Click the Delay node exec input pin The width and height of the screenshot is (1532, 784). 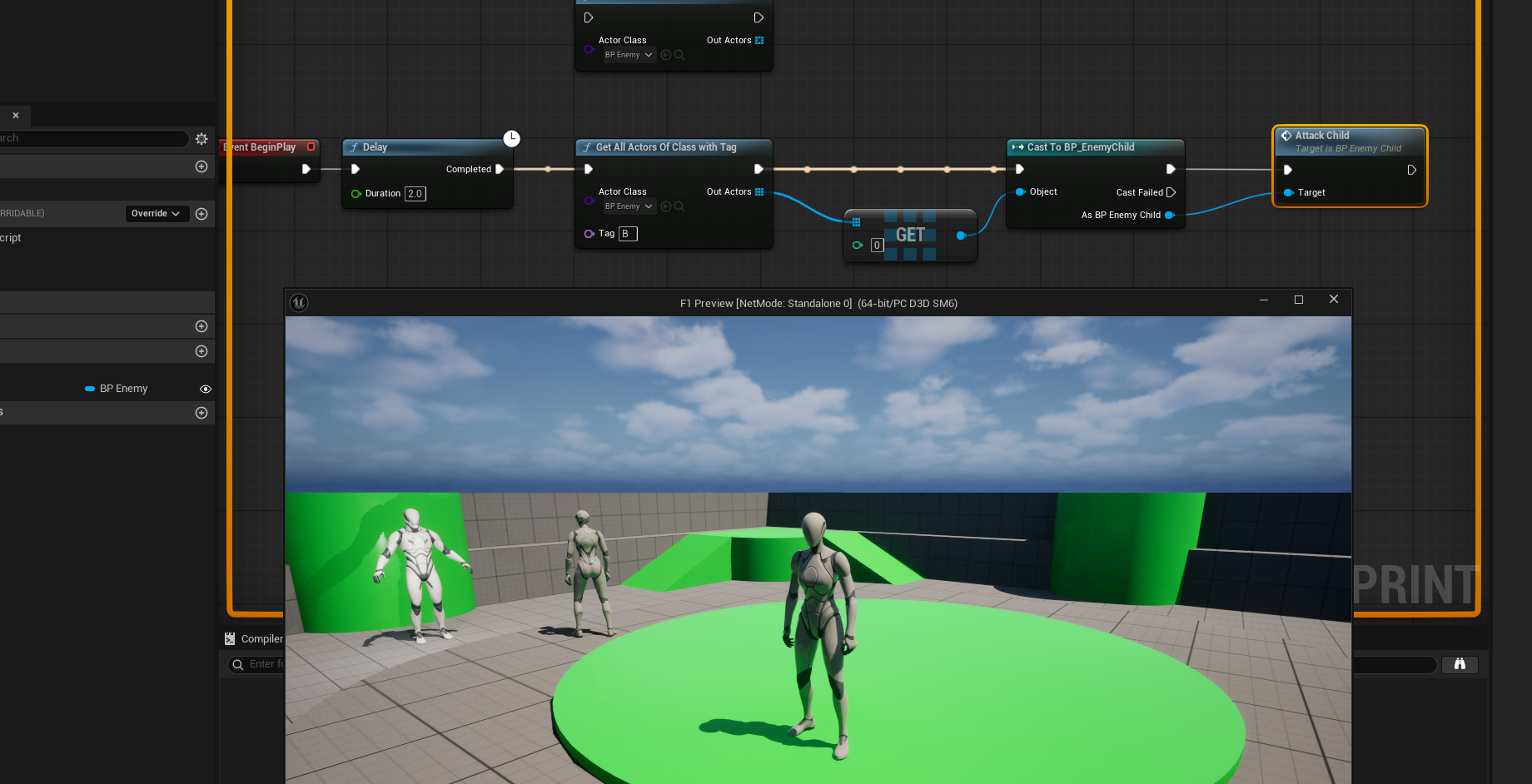point(356,169)
